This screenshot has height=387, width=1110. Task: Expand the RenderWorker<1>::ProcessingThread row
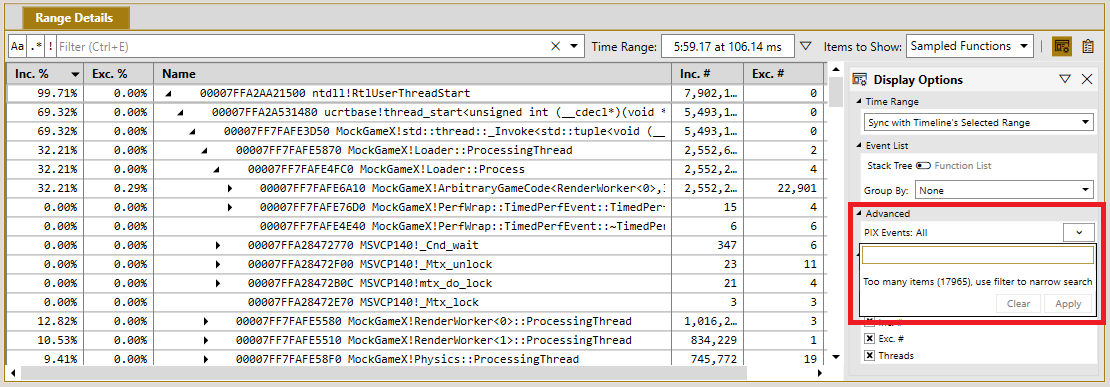pos(206,340)
